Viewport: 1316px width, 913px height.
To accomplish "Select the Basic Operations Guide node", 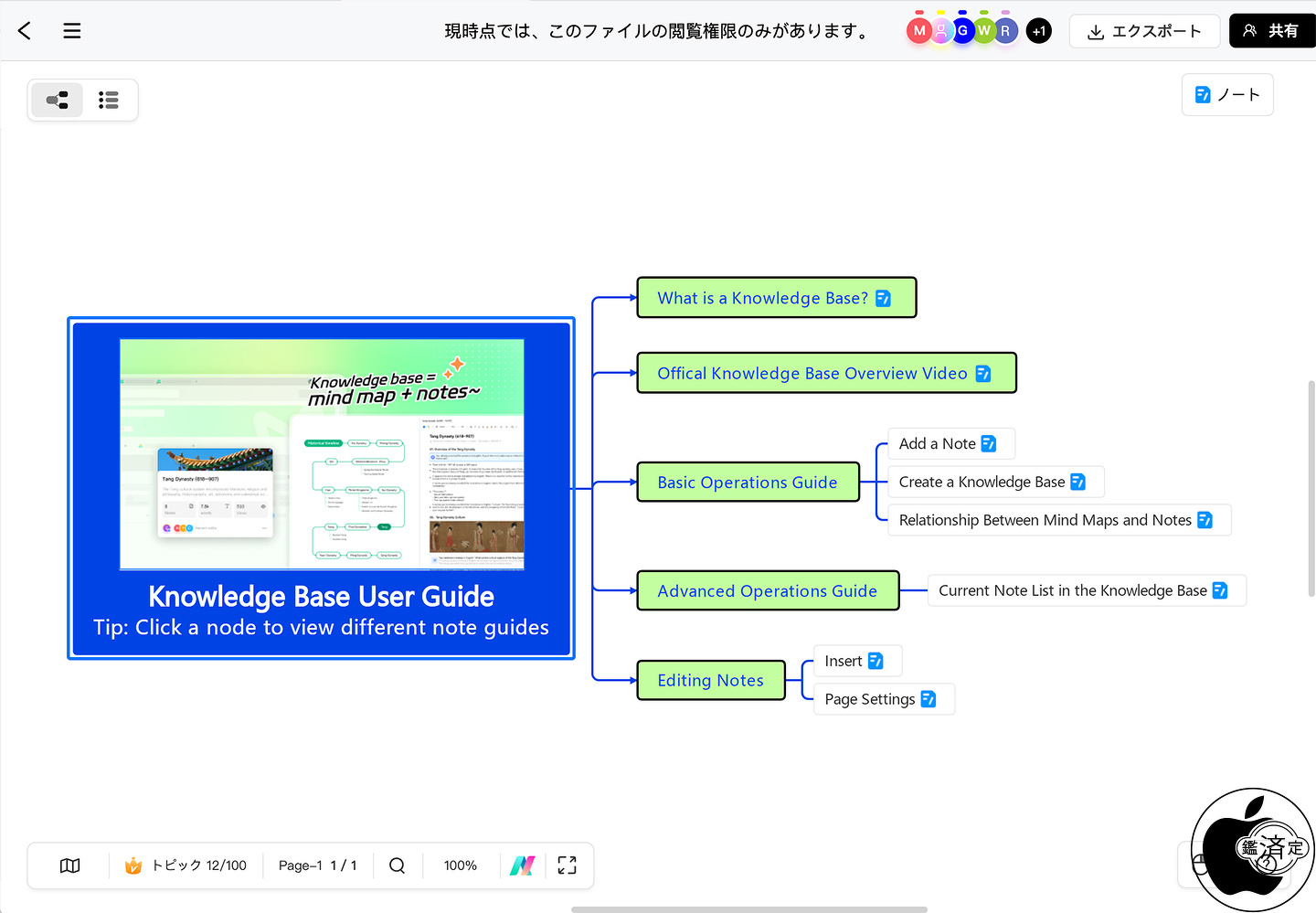I will [747, 483].
